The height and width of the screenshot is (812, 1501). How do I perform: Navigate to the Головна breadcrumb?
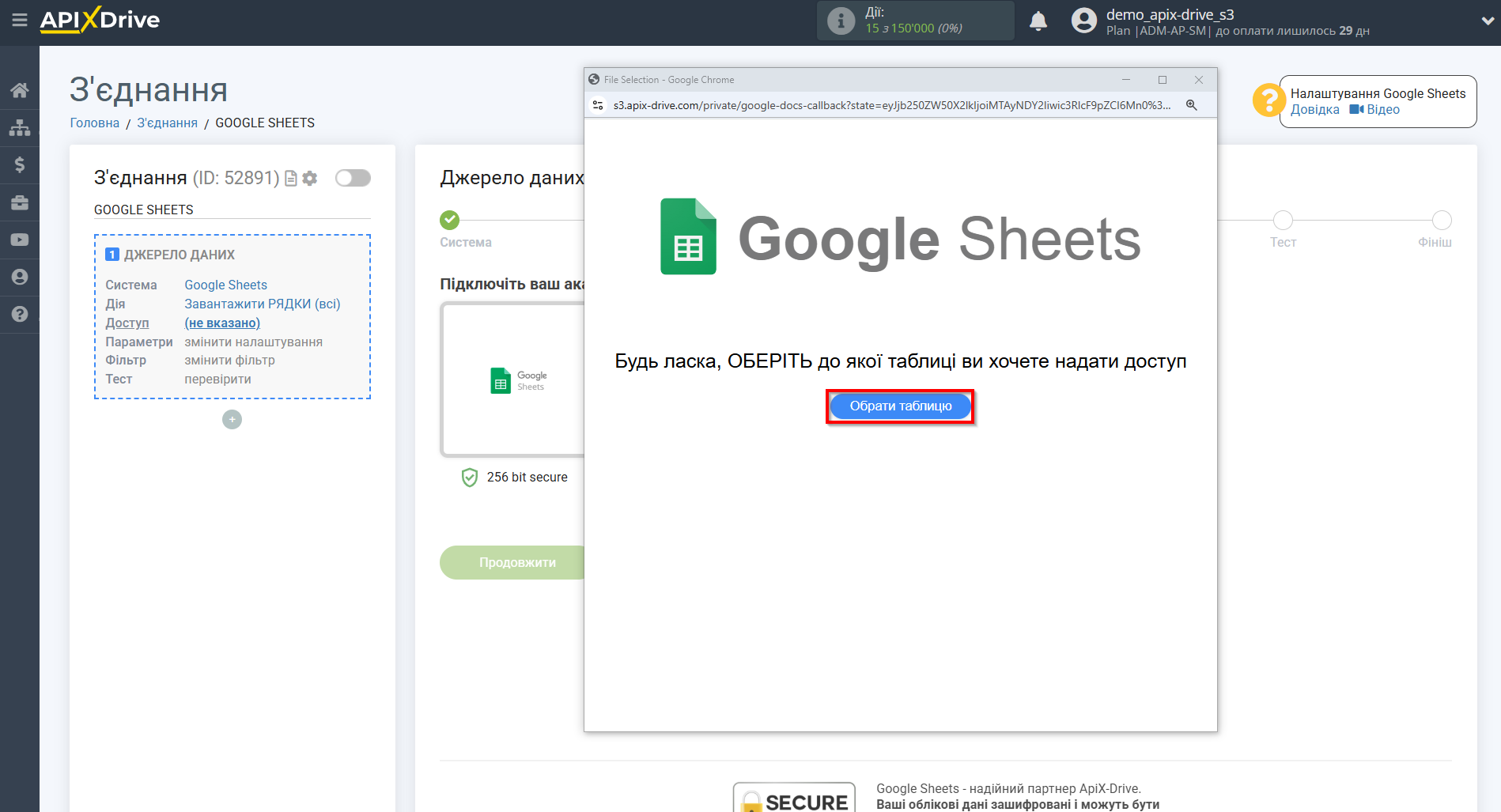pyautogui.click(x=94, y=123)
